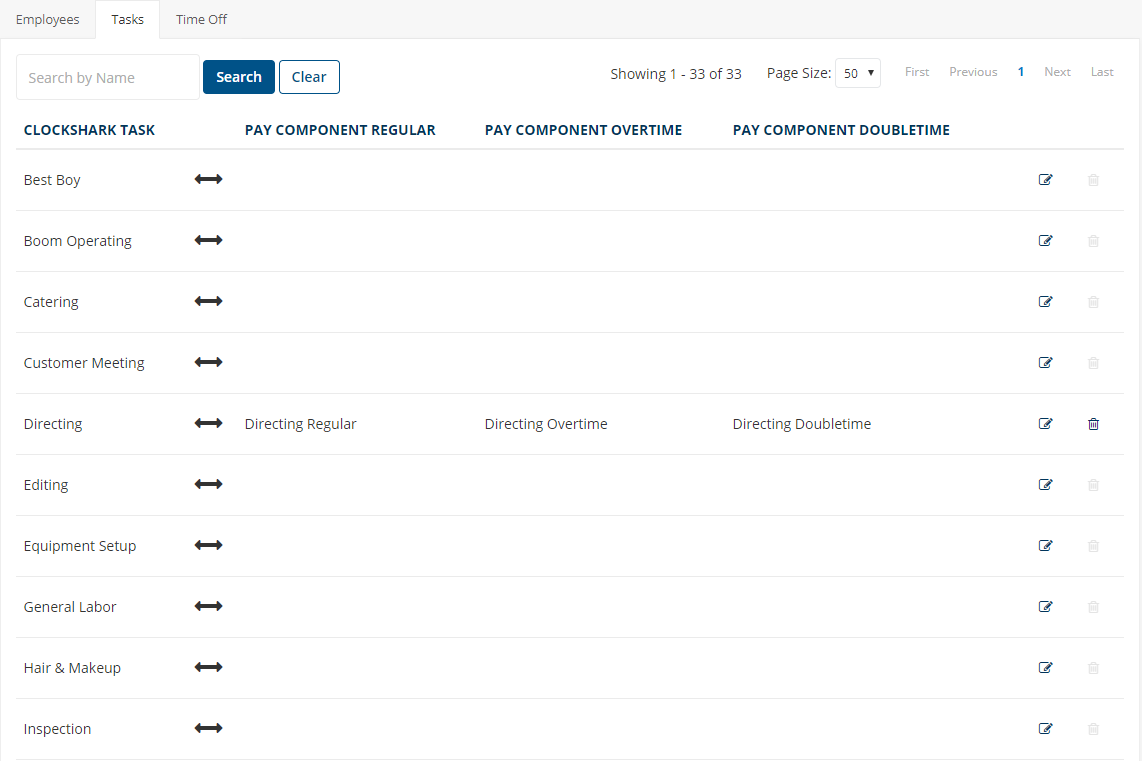
Task: Click the mapping arrow icon for Editing
Action: [x=208, y=484]
